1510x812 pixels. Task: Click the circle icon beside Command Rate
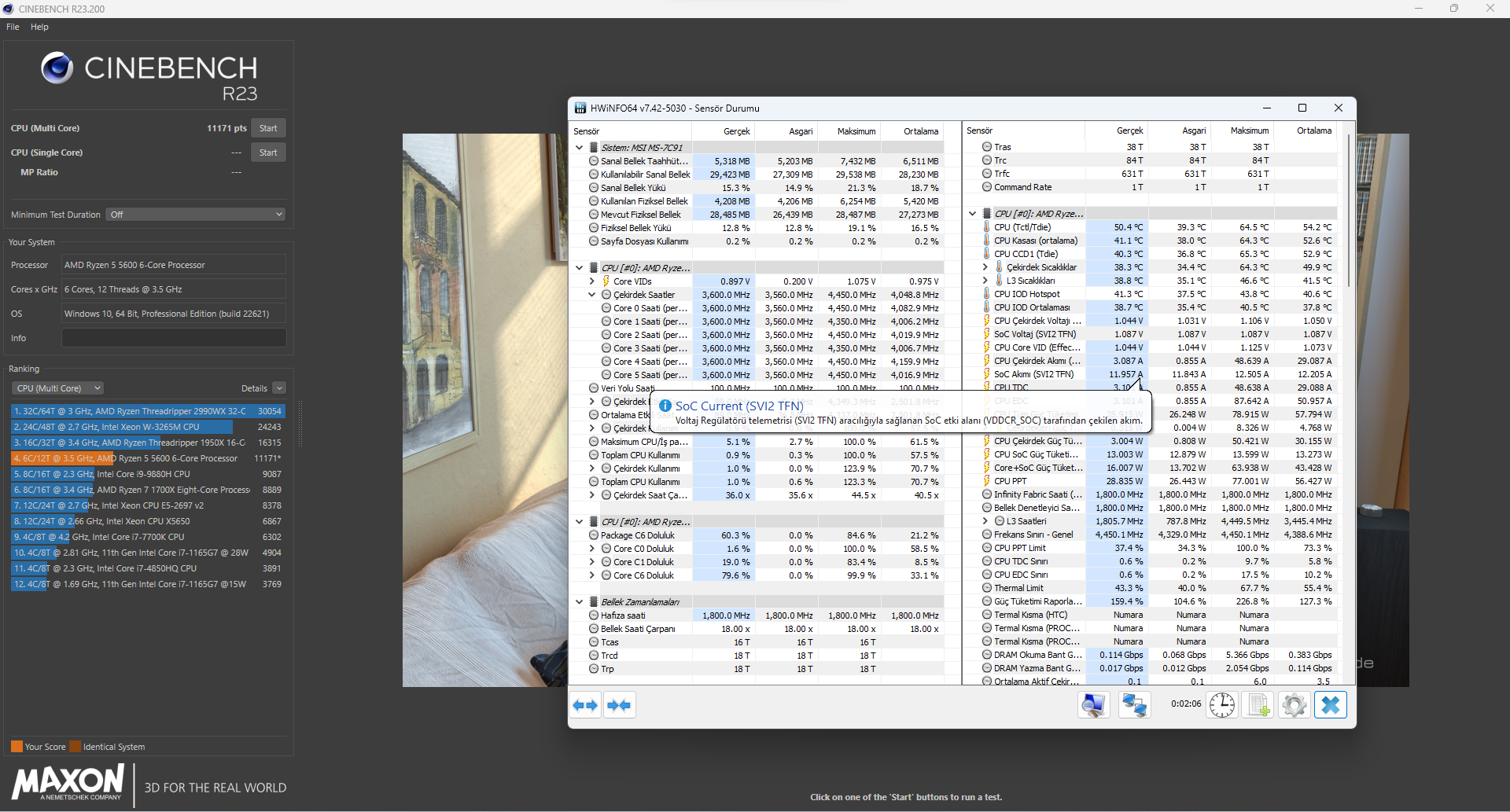[x=987, y=187]
